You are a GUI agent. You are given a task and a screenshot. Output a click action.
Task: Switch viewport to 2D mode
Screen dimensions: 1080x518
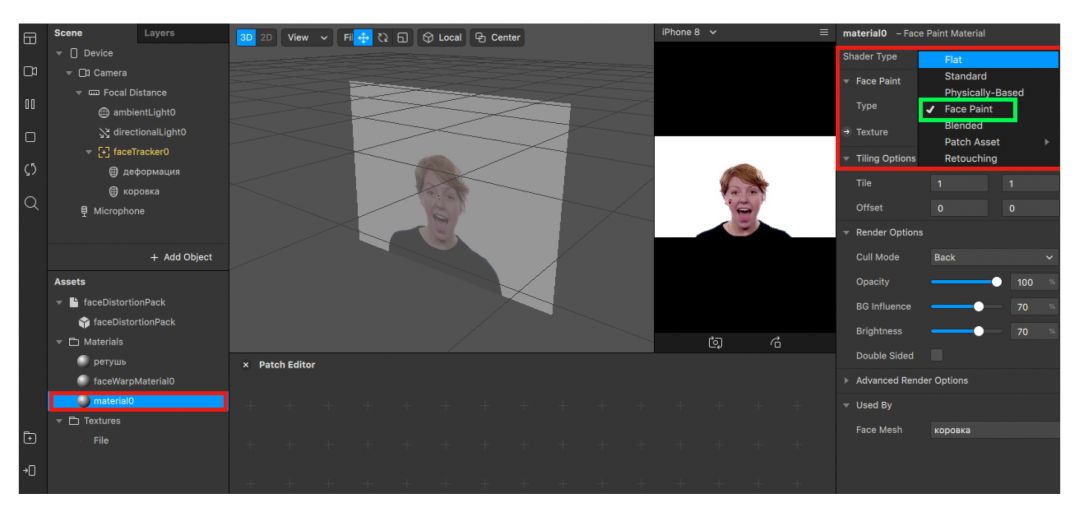pyautogui.click(x=266, y=37)
